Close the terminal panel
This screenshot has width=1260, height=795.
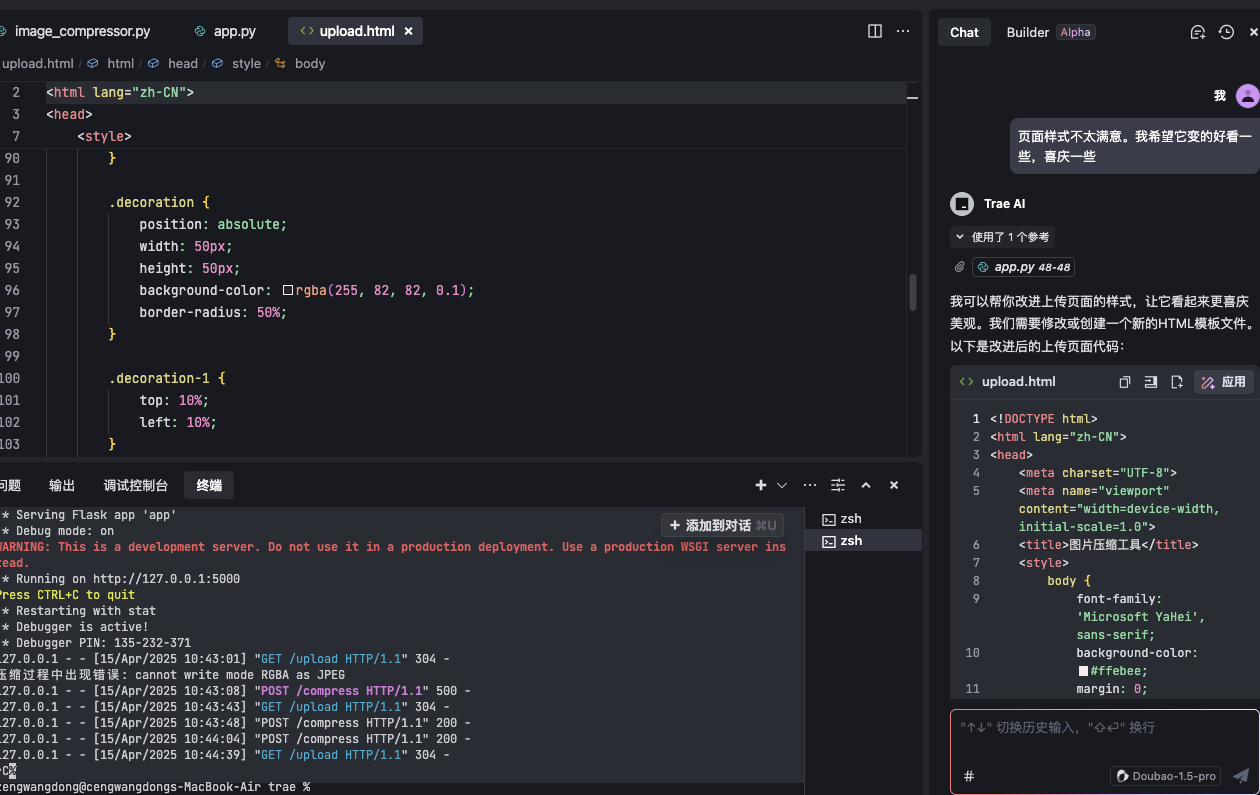(894, 485)
